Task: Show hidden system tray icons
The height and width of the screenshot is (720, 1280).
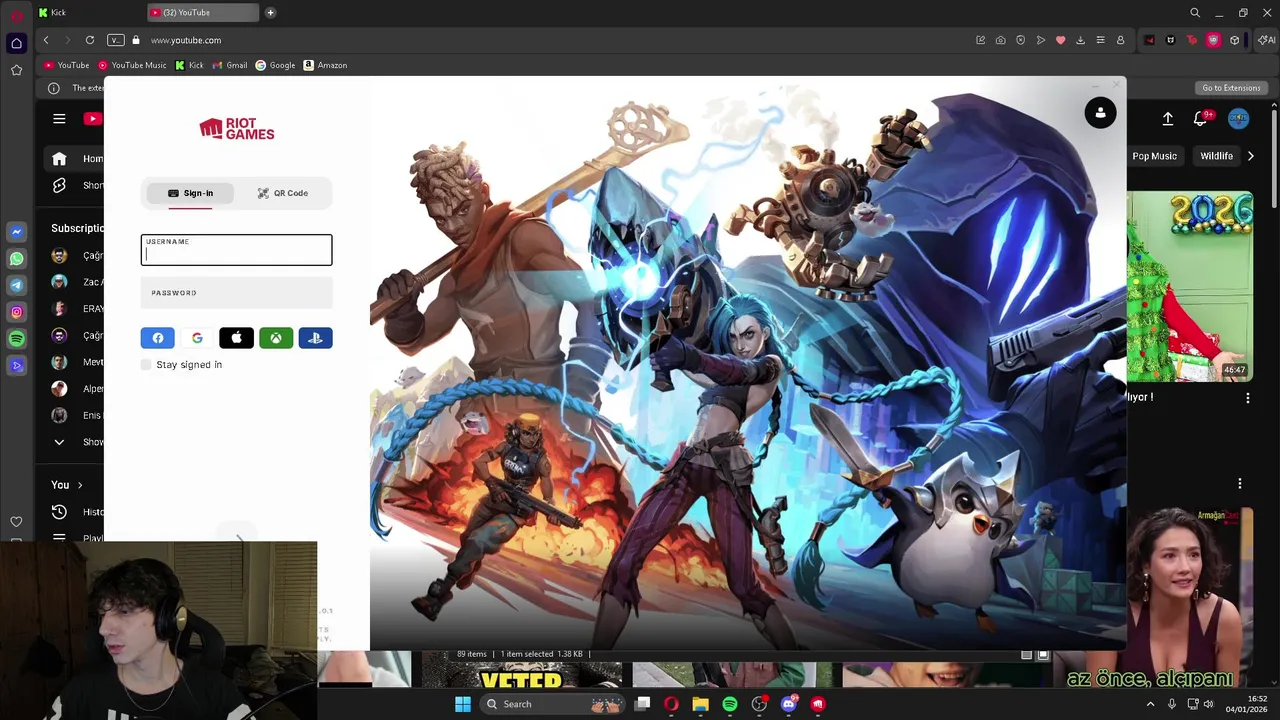Action: [x=1150, y=704]
